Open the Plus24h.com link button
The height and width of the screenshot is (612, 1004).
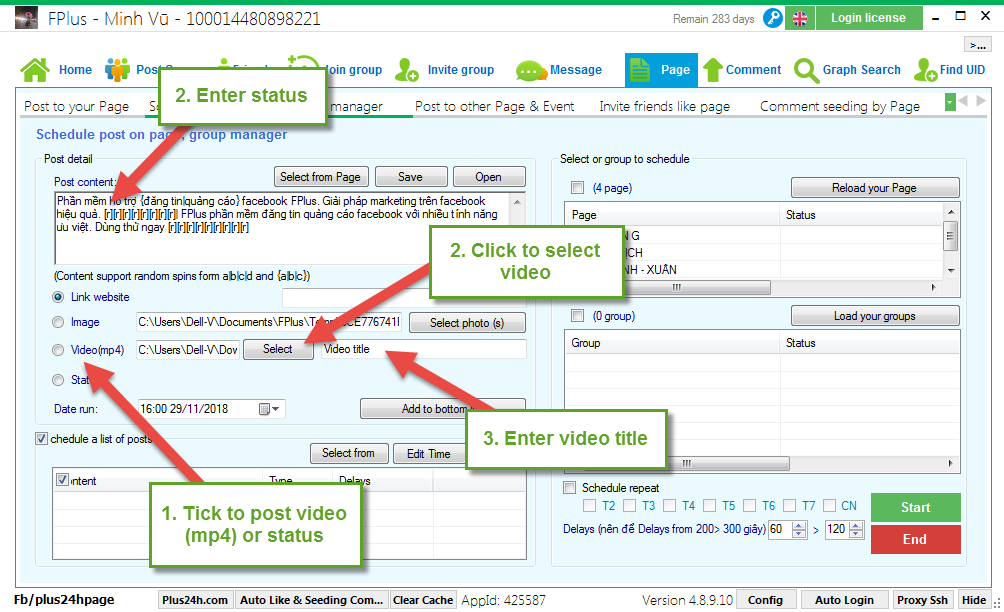[195, 600]
